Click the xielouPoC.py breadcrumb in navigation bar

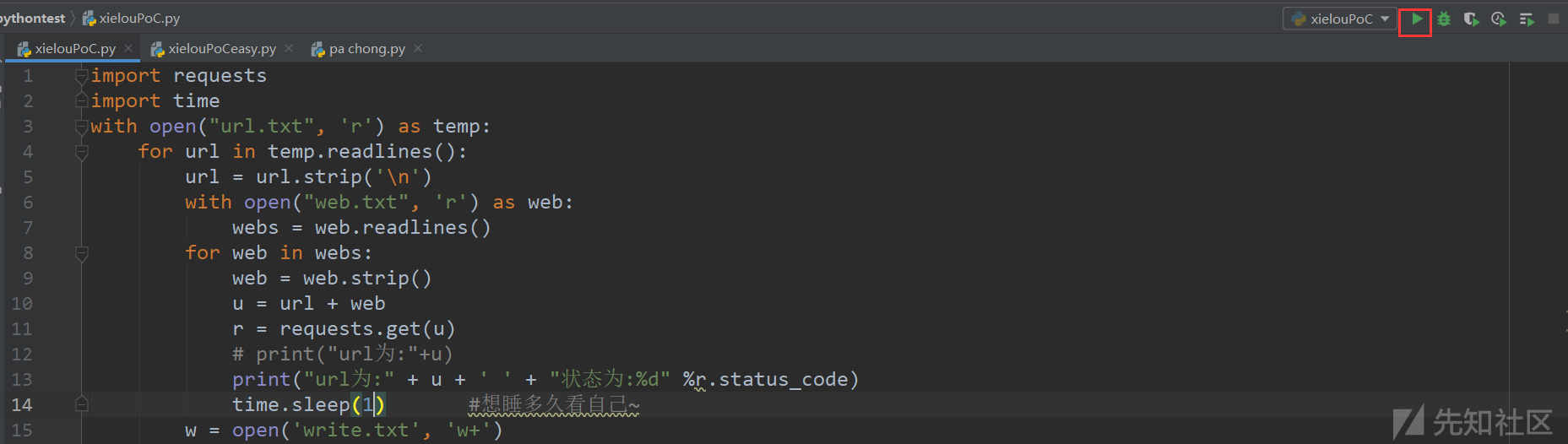tap(138, 19)
